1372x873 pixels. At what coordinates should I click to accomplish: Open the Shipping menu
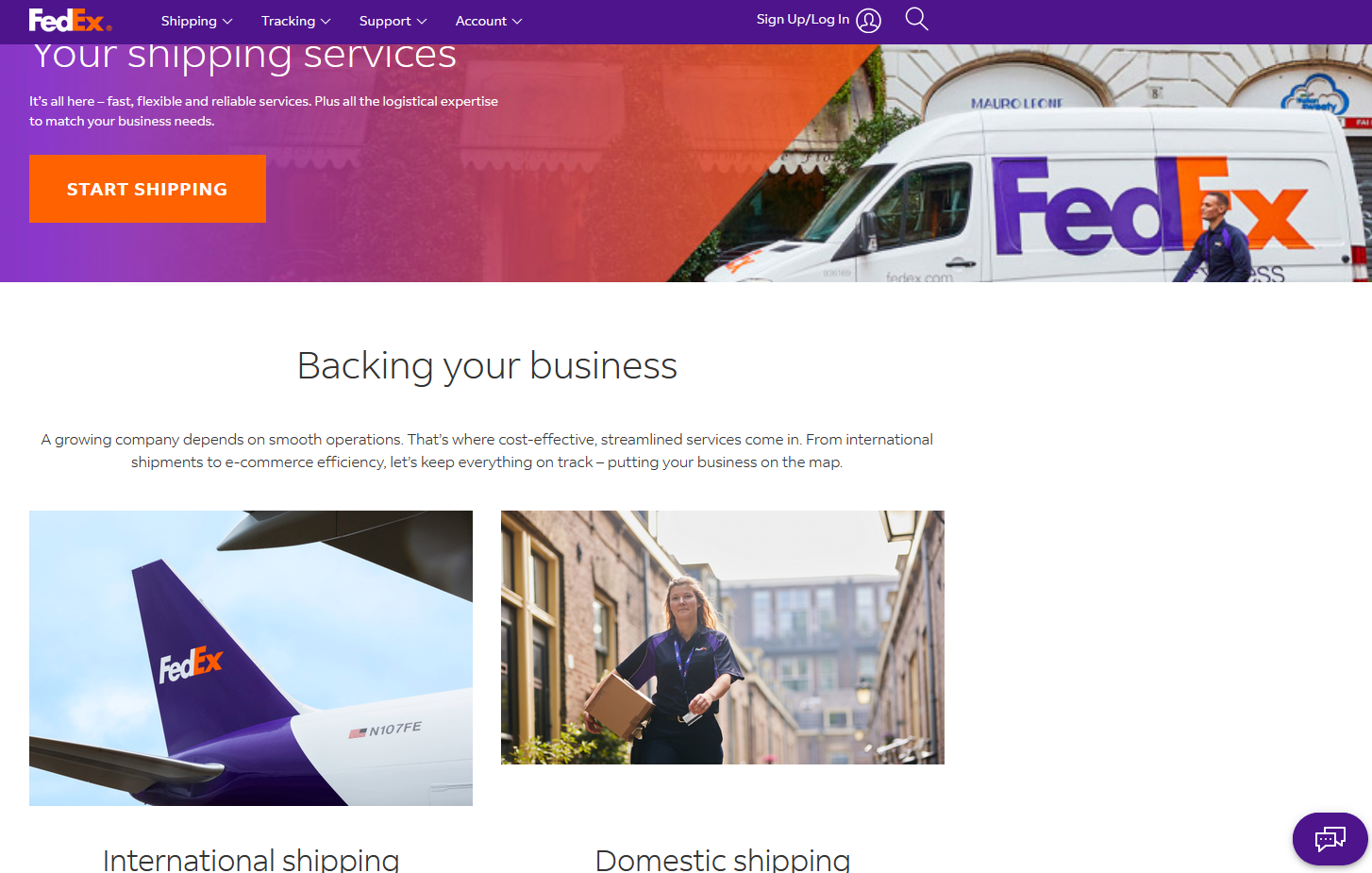pyautogui.click(x=196, y=21)
